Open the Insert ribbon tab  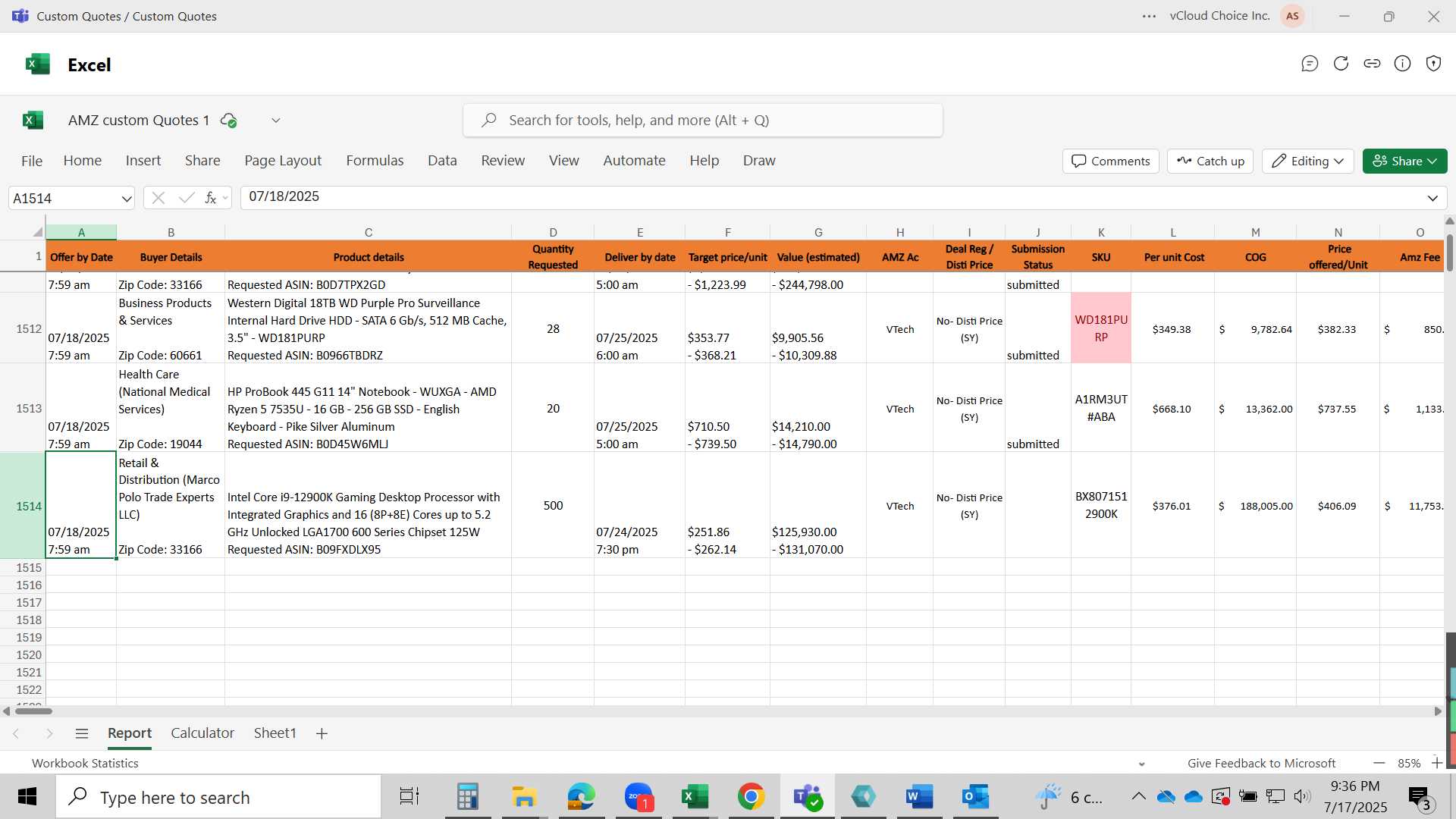click(143, 160)
